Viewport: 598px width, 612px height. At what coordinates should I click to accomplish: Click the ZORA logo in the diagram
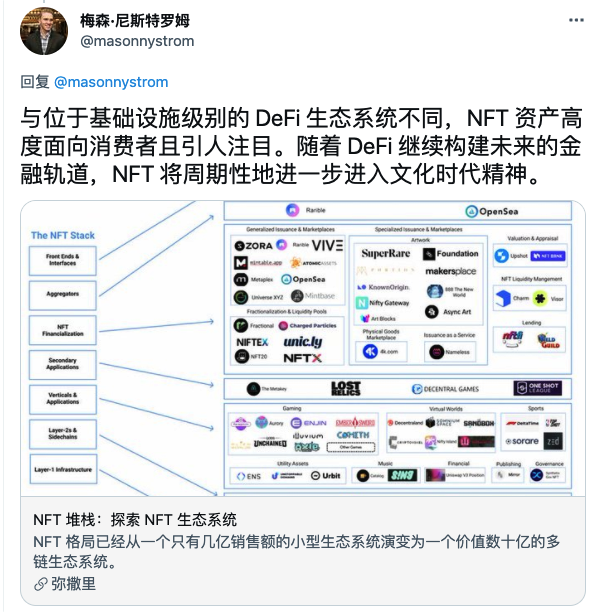point(253,246)
